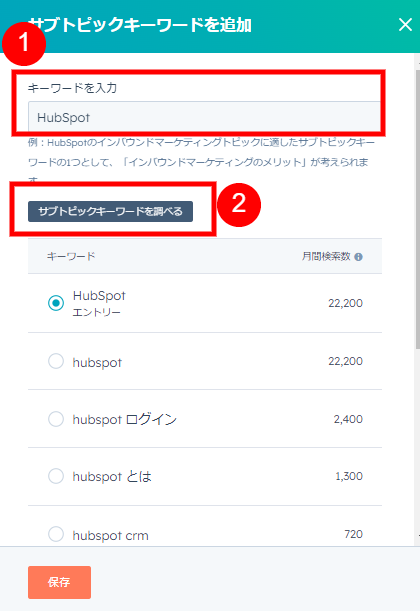
Task: Click the キーワード column header
Action: [x=71, y=256]
